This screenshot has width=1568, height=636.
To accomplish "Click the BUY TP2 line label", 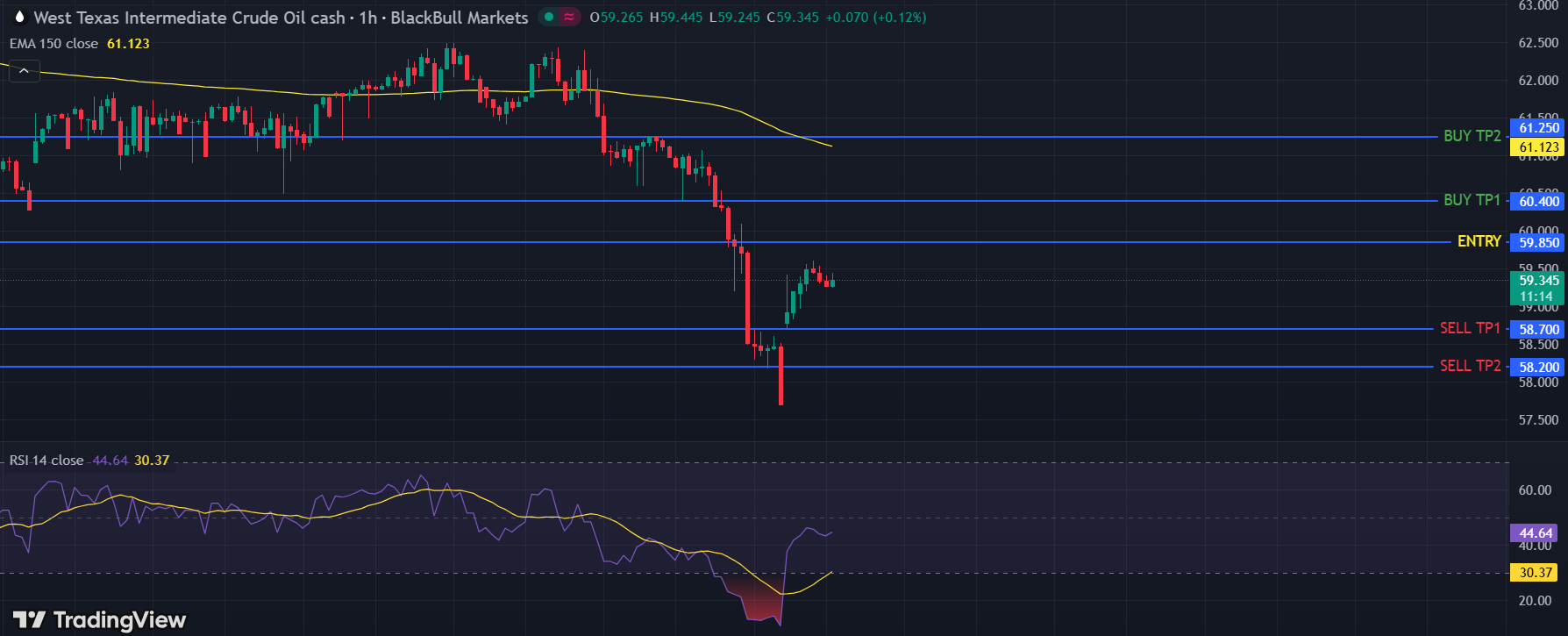I will [1472, 136].
